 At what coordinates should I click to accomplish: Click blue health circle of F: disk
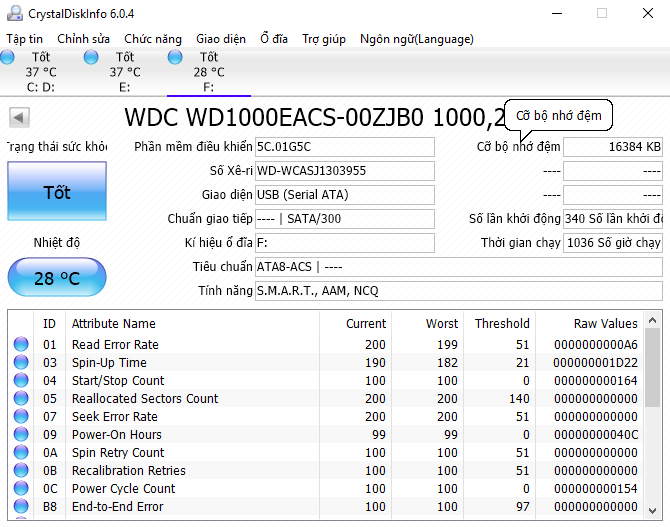[x=175, y=57]
